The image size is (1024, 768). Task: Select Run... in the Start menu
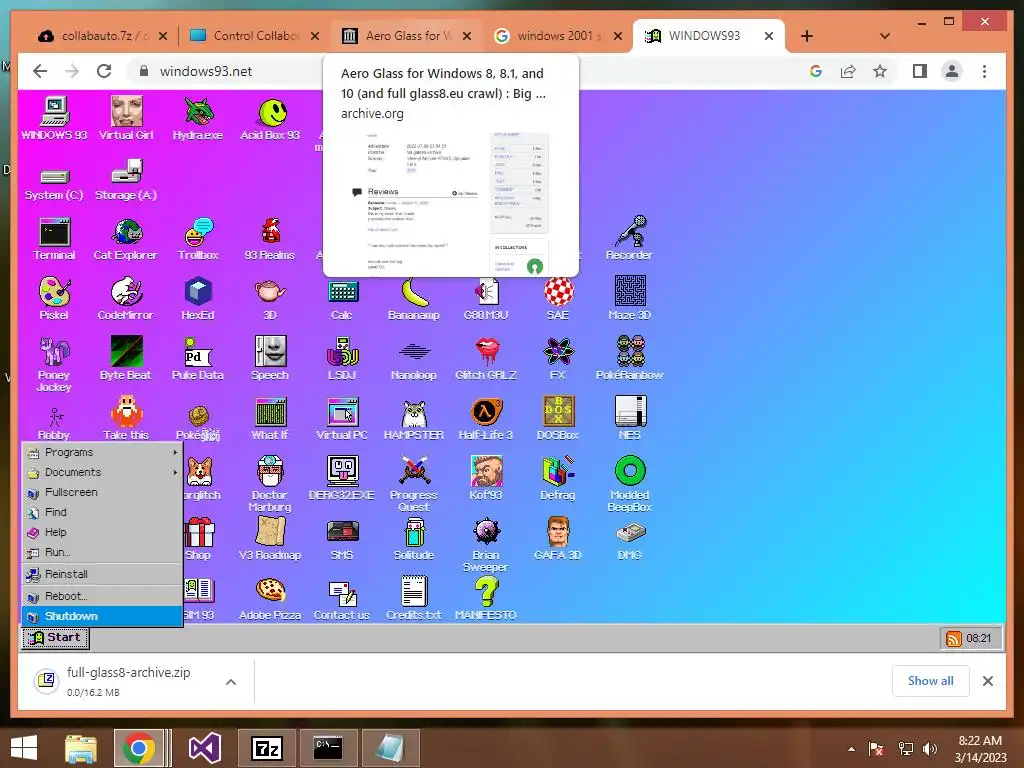[x=103, y=552]
